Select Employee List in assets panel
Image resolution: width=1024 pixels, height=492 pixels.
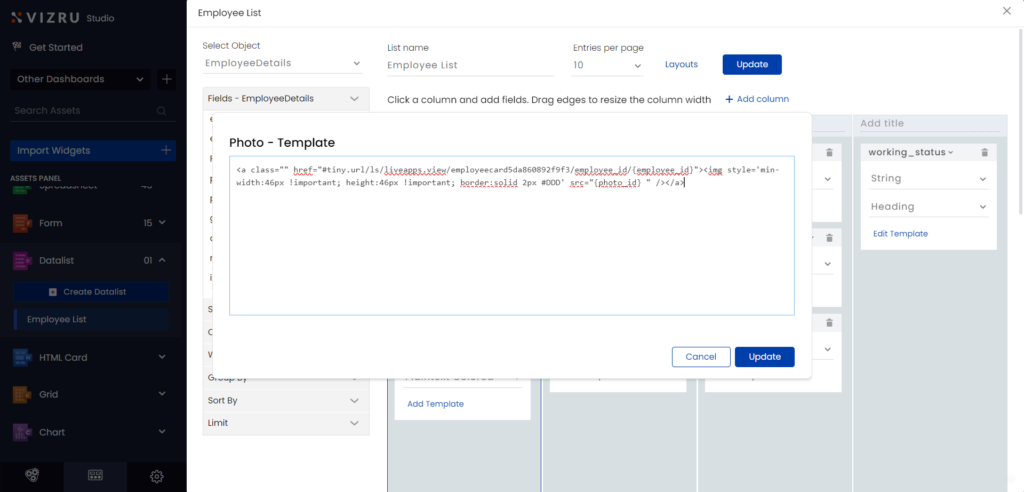click(x=56, y=319)
